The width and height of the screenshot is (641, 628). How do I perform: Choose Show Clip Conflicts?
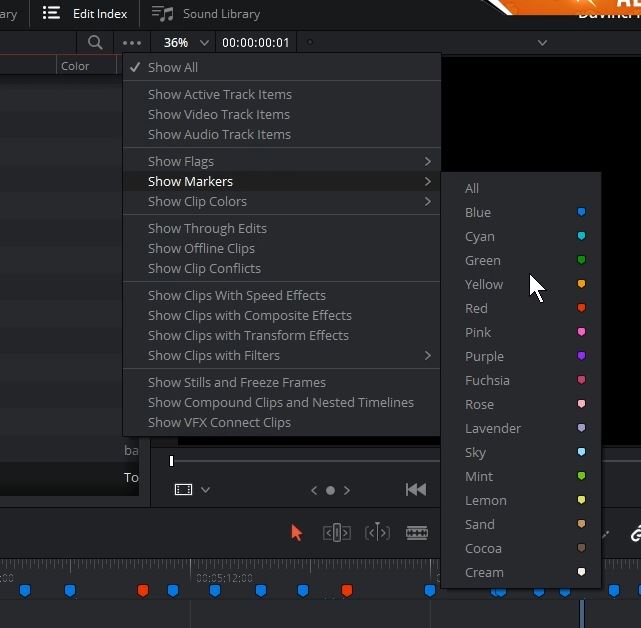pyautogui.click(x=282, y=269)
